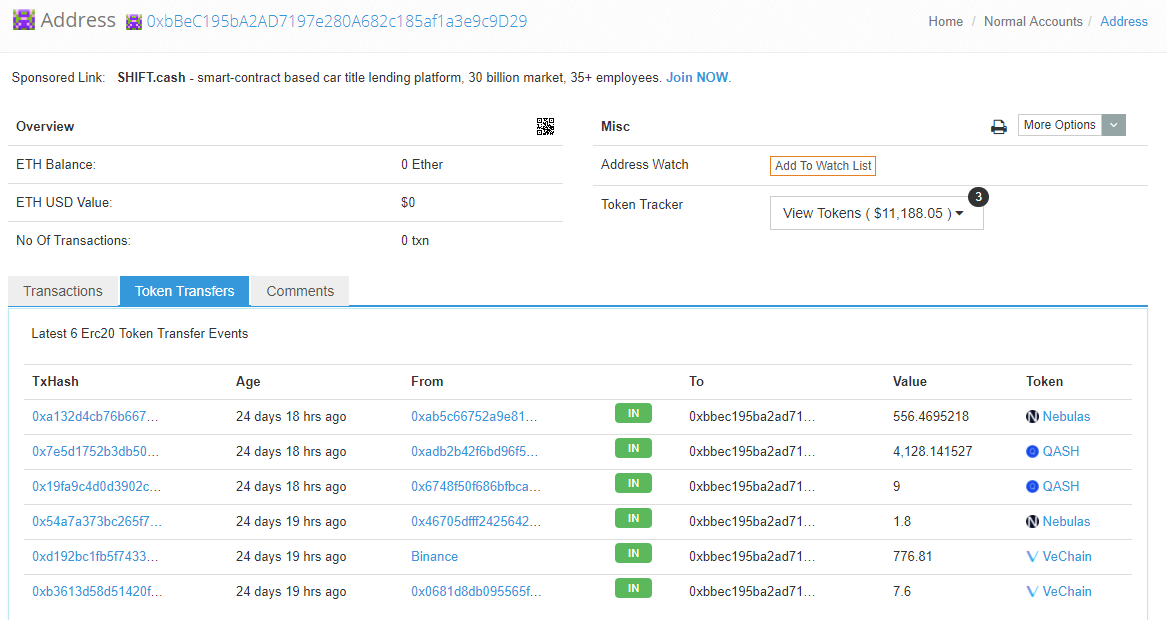Click the value 776.81
Screen dimensions: 1167x620
click(912, 557)
